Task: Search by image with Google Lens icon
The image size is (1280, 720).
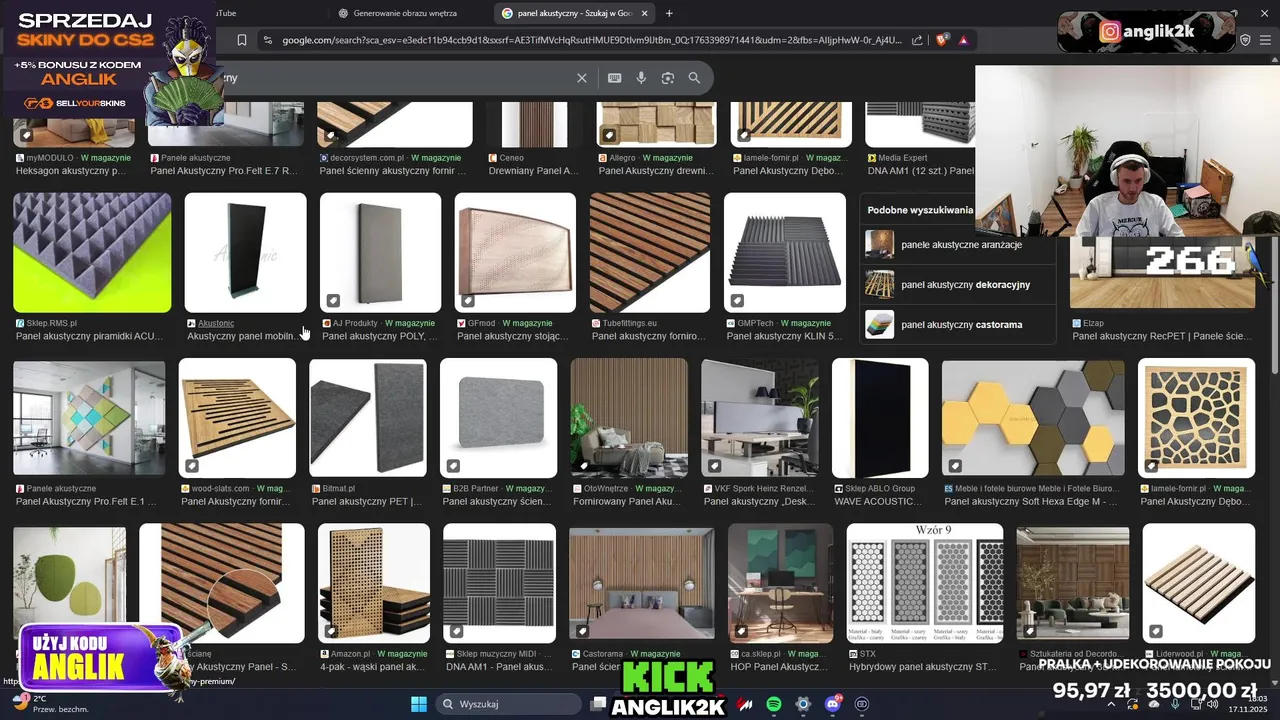Action: [x=668, y=78]
